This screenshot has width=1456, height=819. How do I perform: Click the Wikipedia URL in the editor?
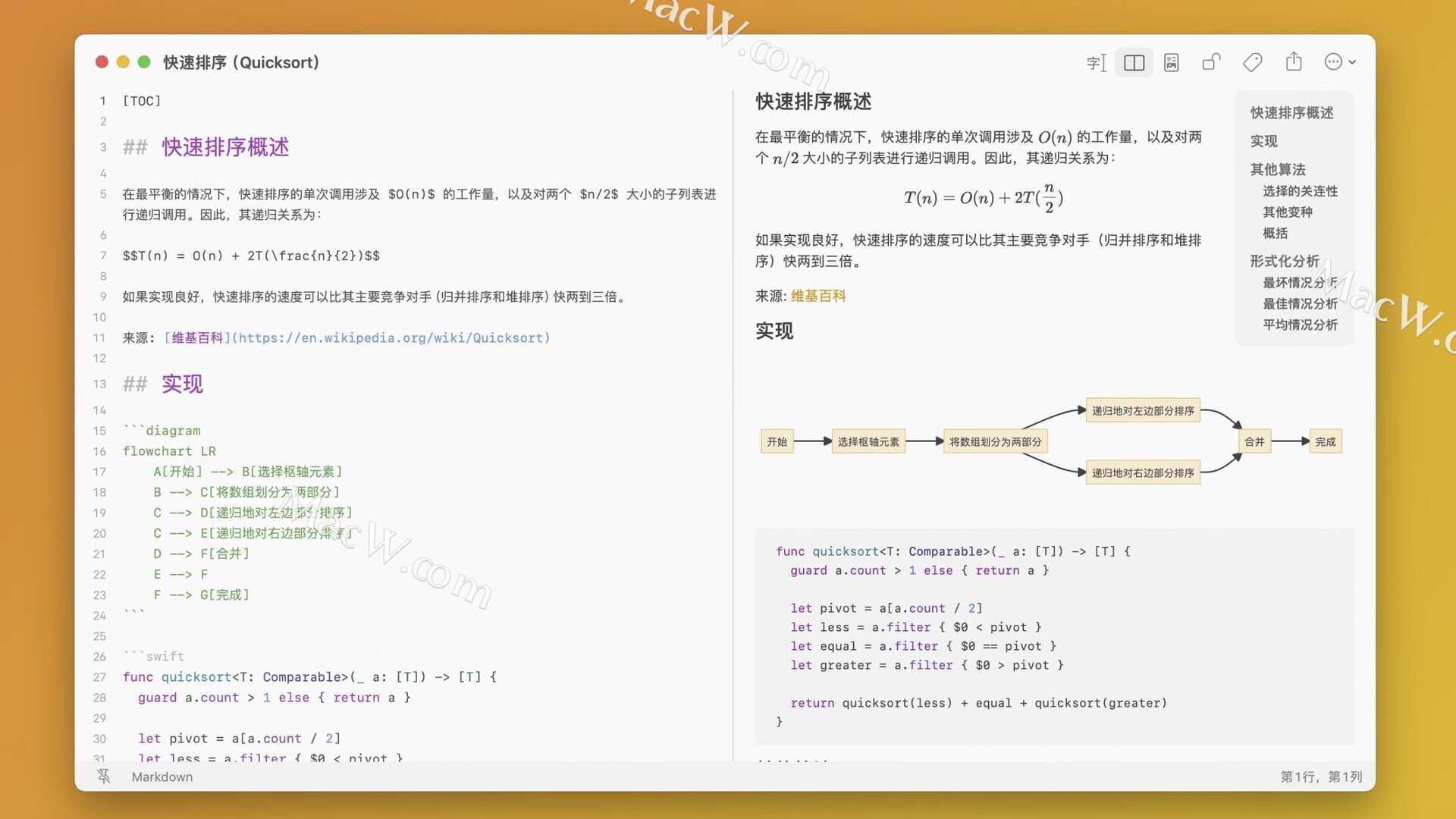coord(391,337)
